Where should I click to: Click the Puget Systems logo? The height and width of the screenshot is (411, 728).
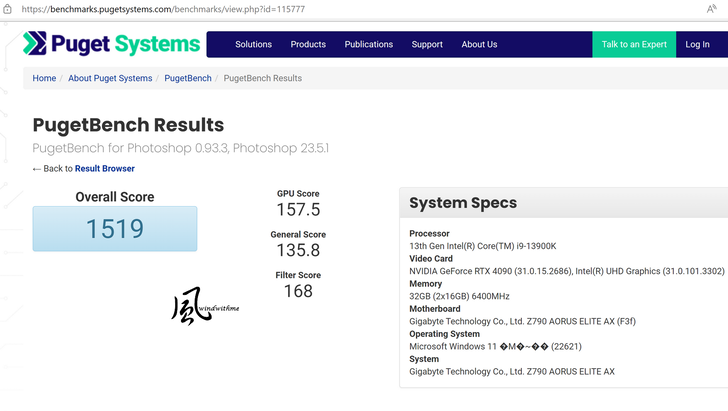111,44
